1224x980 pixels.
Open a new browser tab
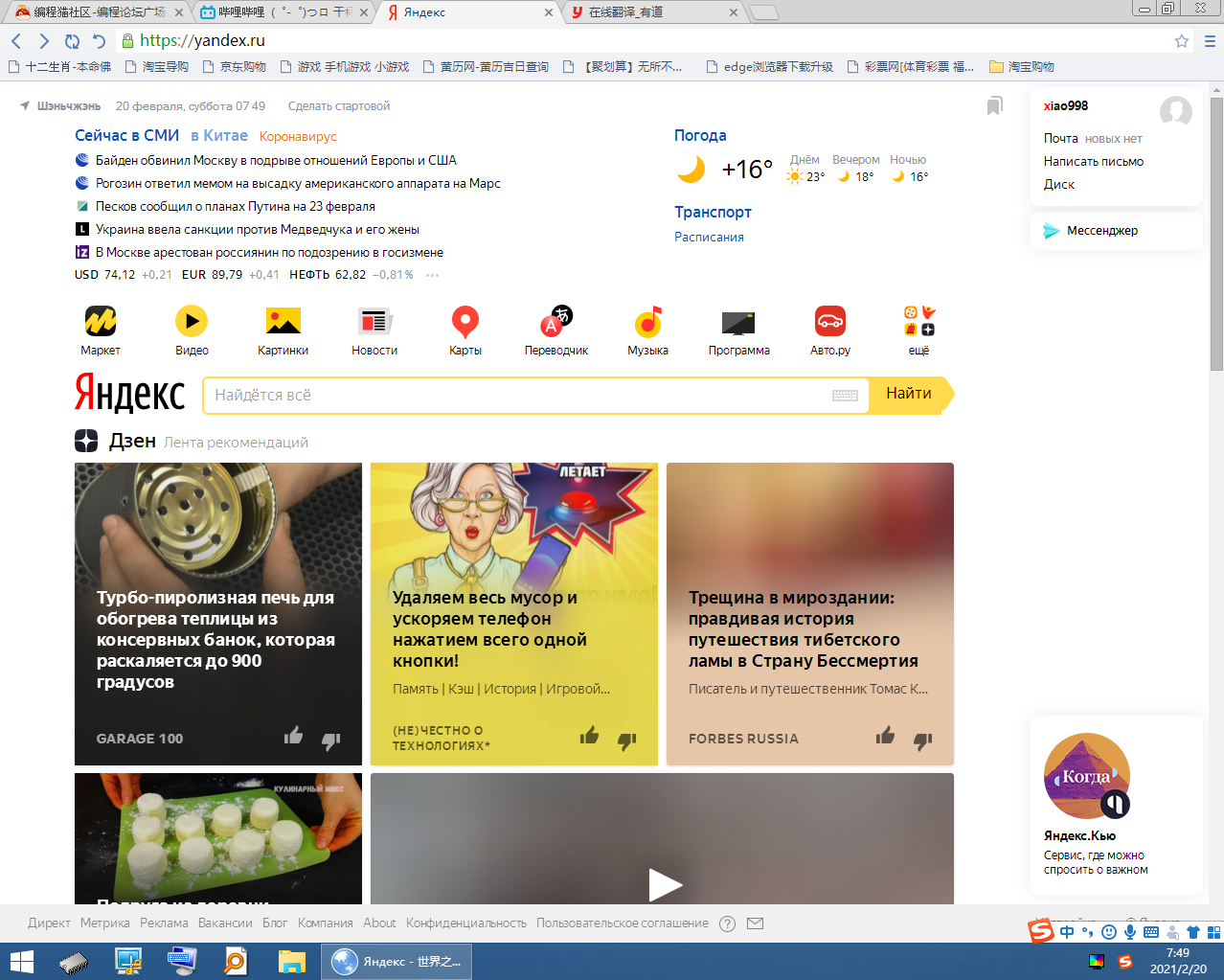click(763, 12)
